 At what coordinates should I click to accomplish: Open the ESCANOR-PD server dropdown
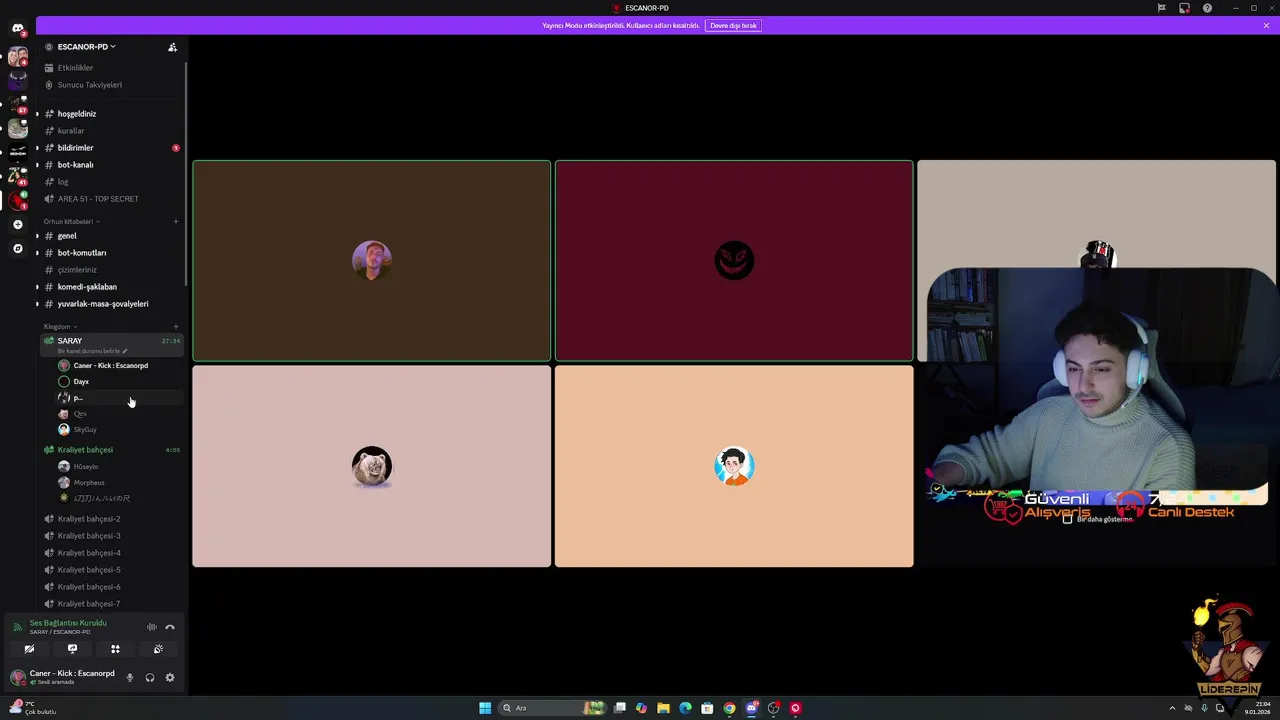pos(86,47)
